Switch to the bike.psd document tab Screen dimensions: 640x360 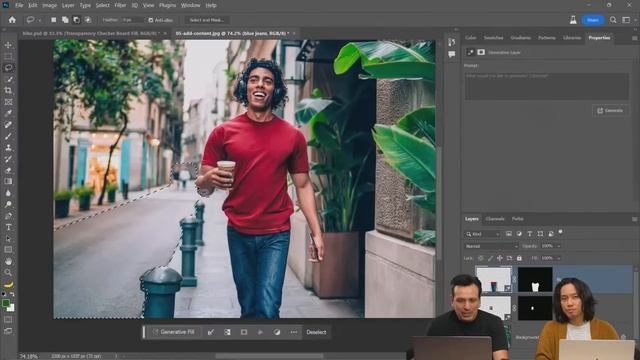(x=90, y=33)
